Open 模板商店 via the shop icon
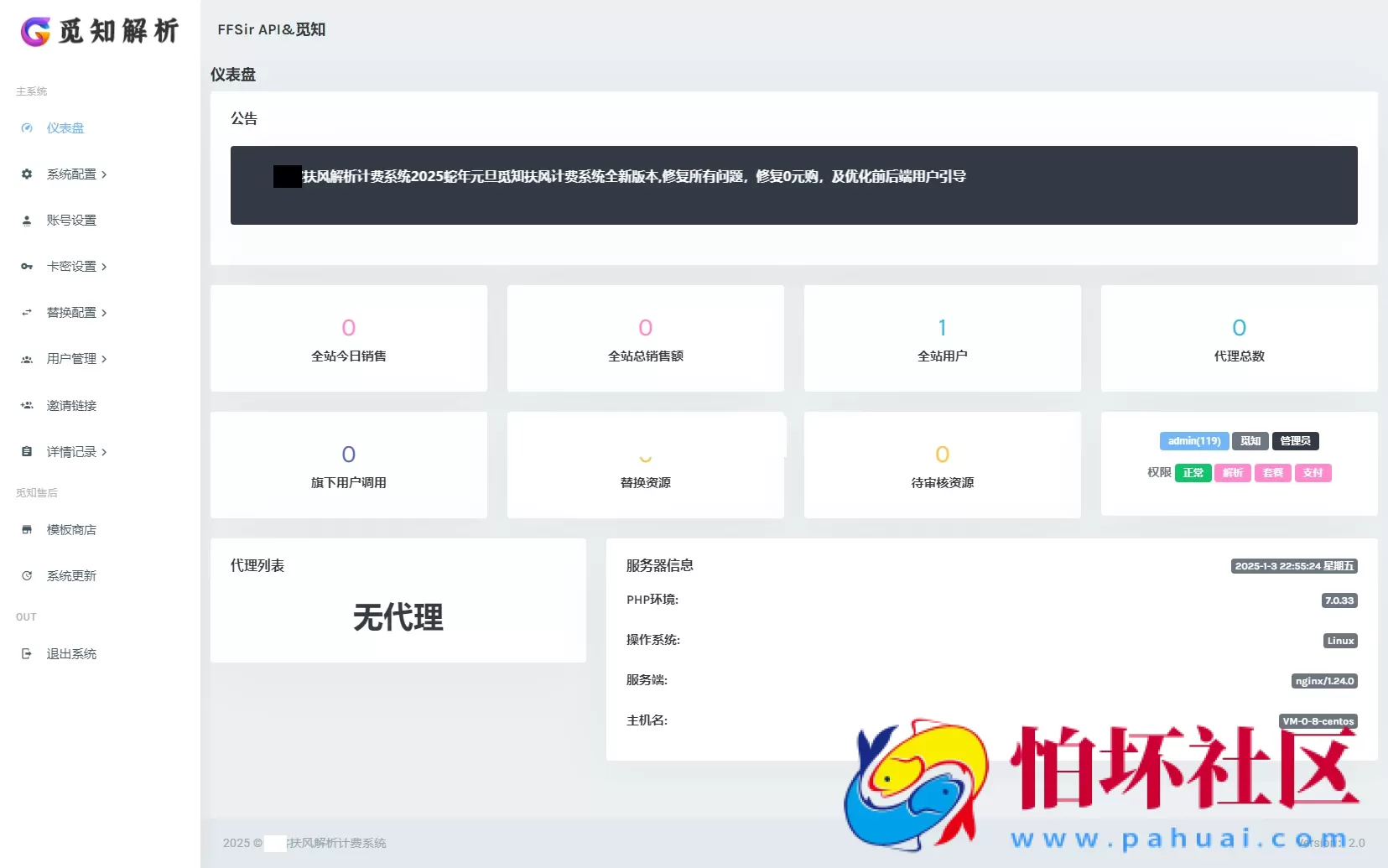This screenshot has height=868, width=1388. pyautogui.click(x=26, y=529)
